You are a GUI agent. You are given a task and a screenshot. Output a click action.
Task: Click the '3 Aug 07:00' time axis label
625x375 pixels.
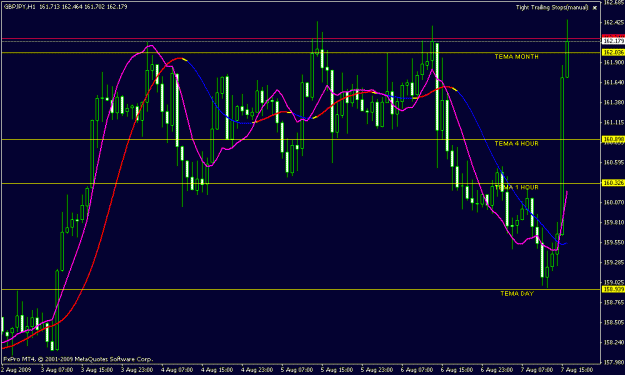(x=57, y=370)
